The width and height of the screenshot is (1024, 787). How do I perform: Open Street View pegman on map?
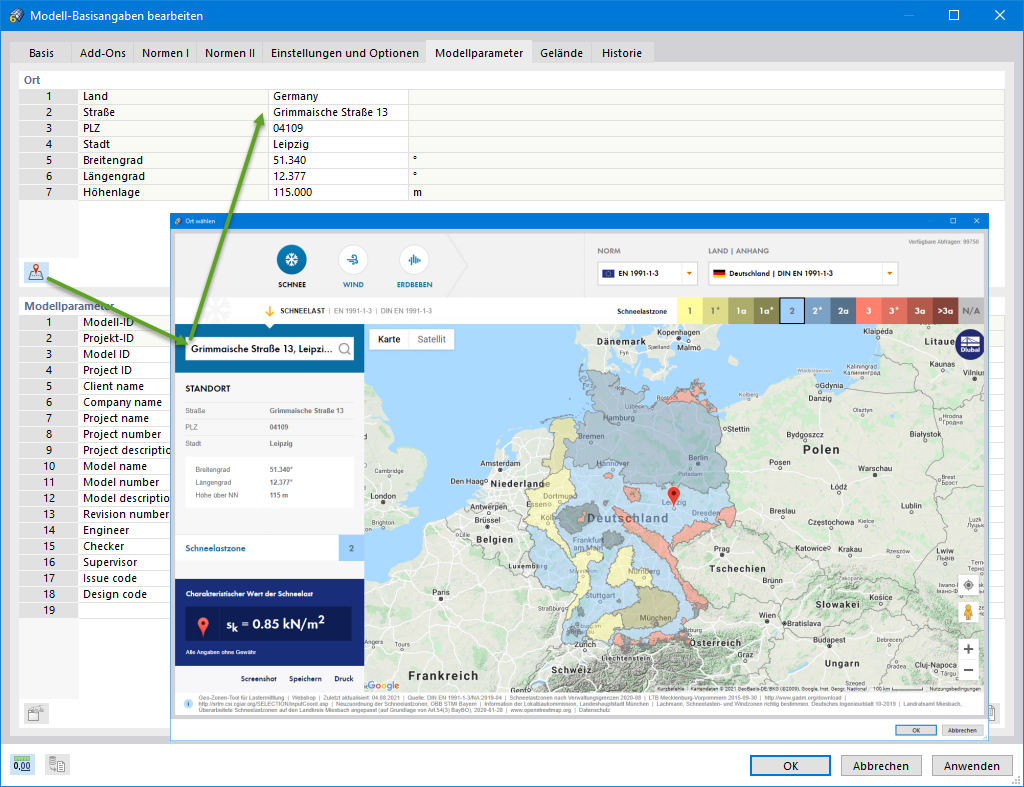click(x=968, y=612)
